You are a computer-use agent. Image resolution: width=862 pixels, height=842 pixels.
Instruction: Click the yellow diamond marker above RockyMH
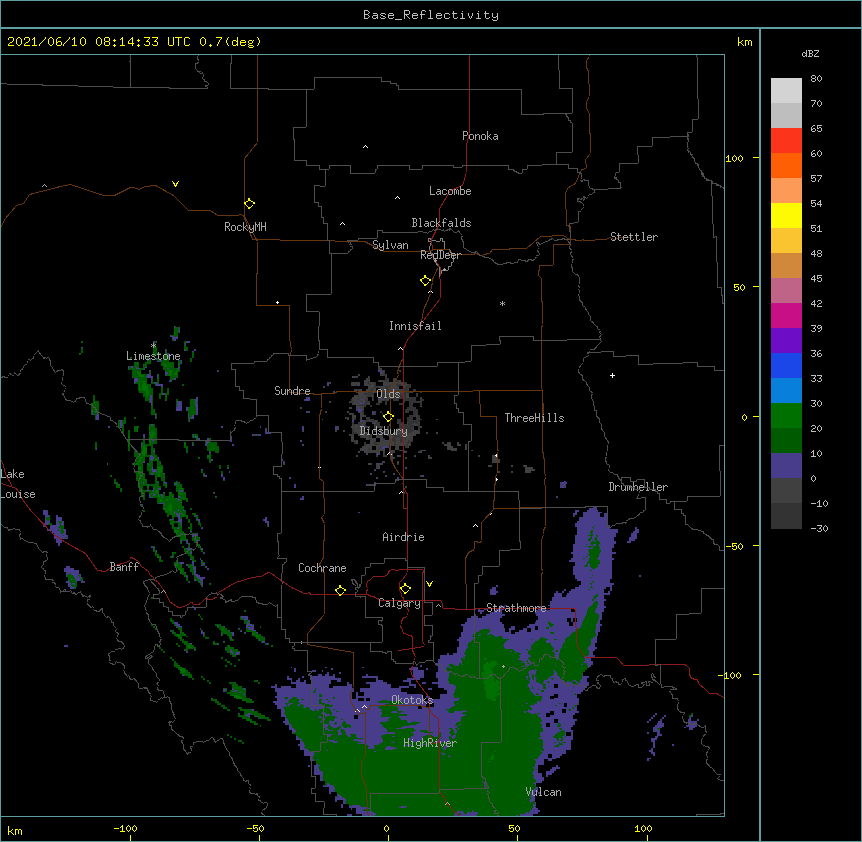point(250,204)
